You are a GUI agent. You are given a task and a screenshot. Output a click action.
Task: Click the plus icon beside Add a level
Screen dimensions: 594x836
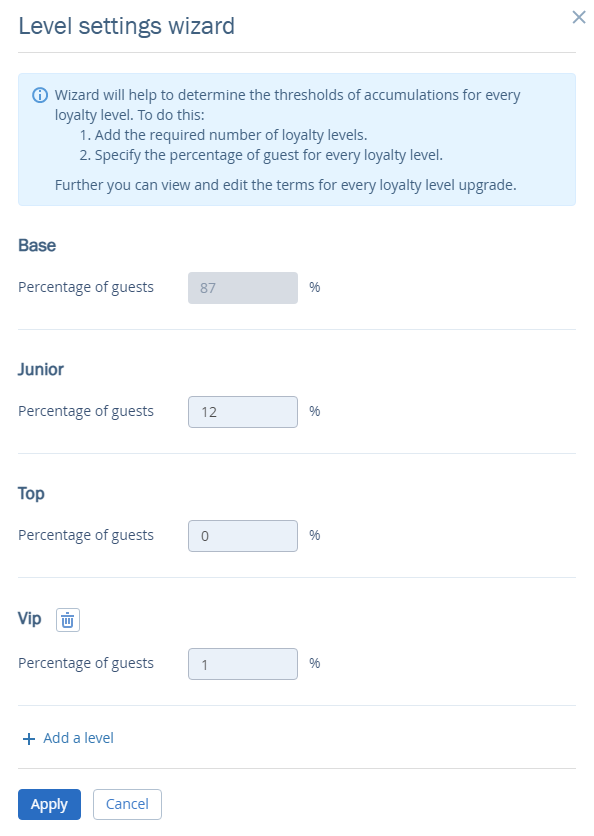click(29, 738)
